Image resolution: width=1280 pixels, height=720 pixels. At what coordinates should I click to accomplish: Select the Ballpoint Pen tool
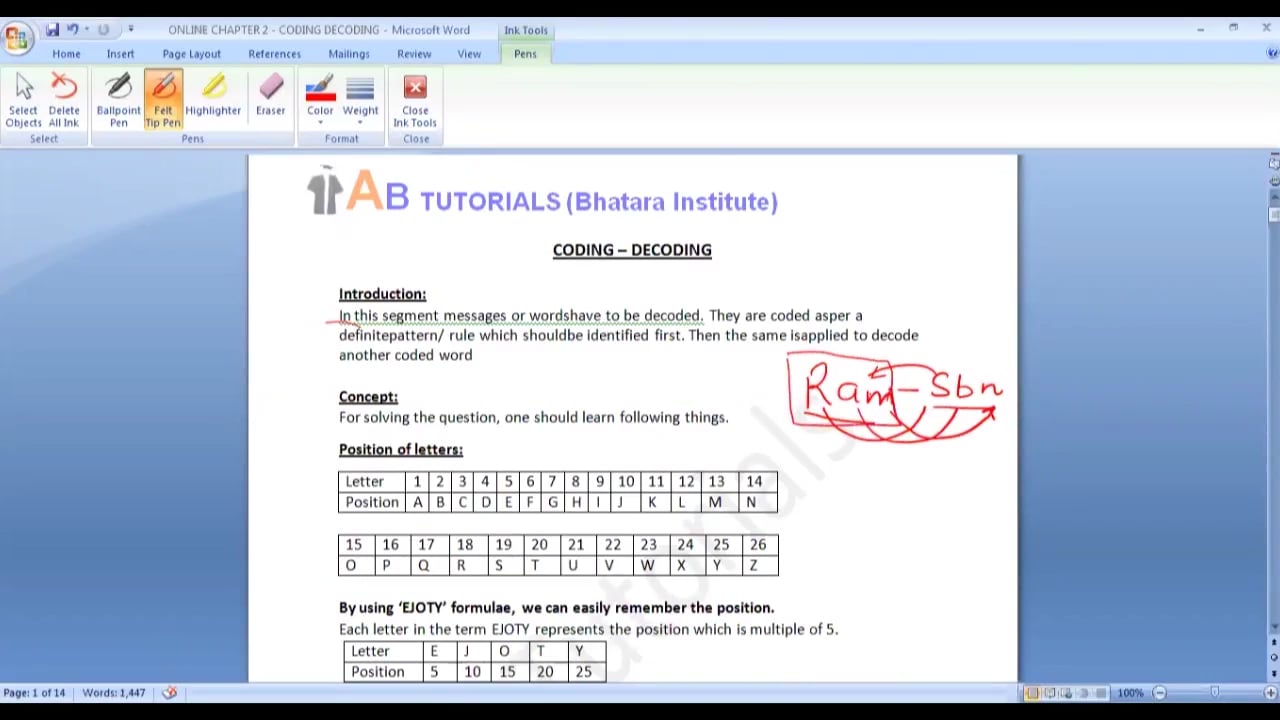pos(118,101)
